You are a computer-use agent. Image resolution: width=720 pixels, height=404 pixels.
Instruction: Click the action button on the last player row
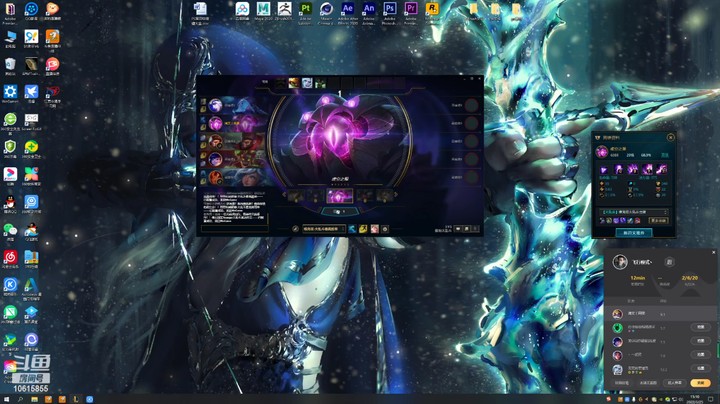coord(701,368)
